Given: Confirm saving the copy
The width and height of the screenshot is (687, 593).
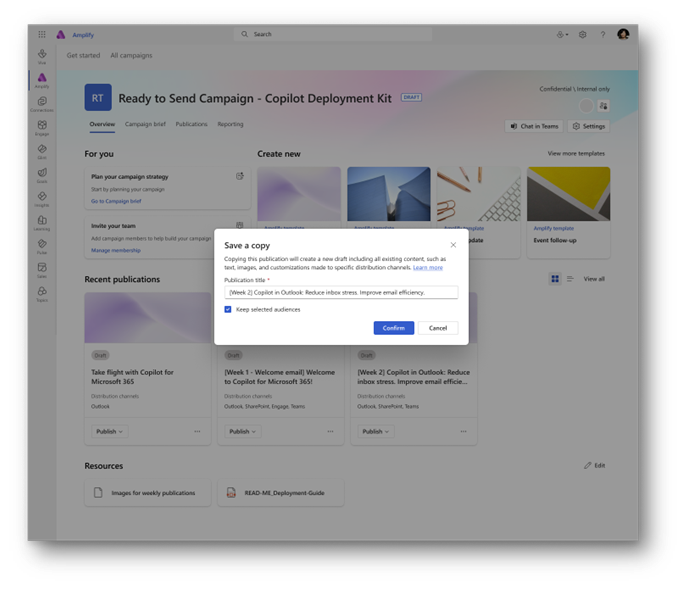Looking at the screenshot, I should [x=393, y=328].
